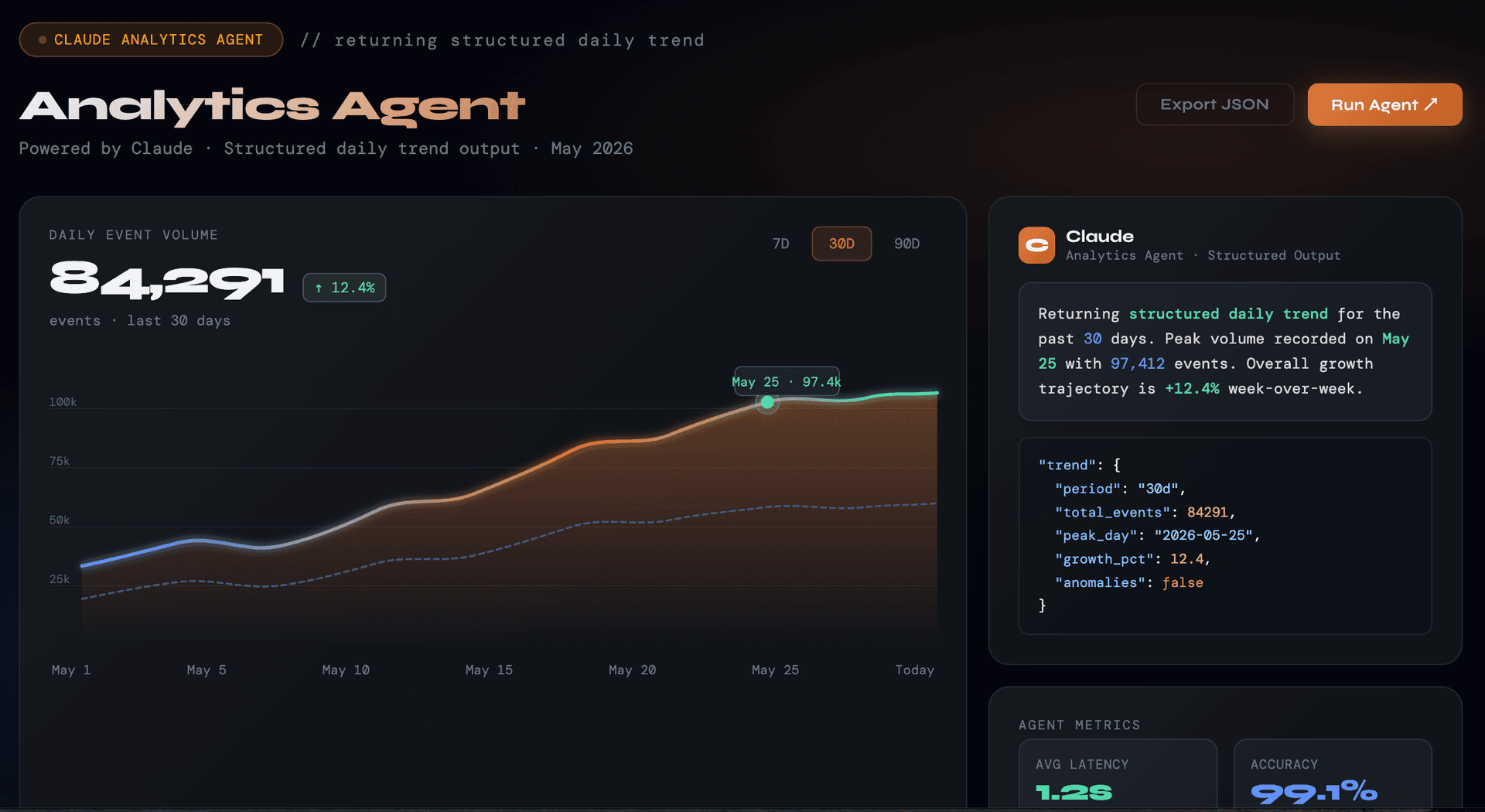Click the Run Agent button

pos(1384,104)
